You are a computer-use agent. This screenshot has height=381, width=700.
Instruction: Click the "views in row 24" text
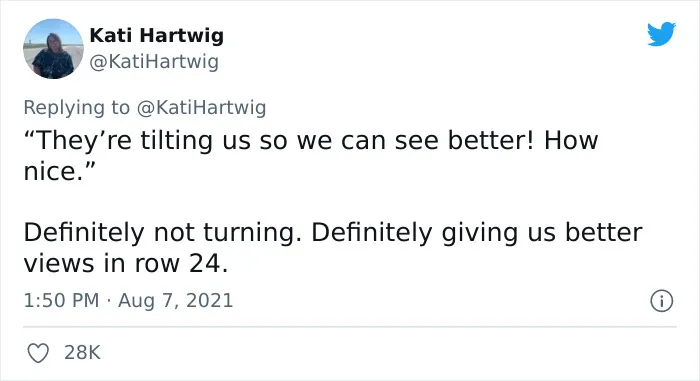[126, 264]
